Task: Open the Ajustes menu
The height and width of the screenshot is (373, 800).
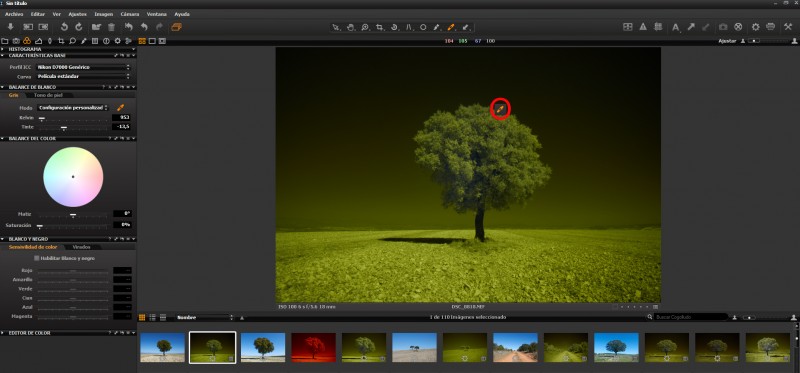Action: (x=78, y=14)
